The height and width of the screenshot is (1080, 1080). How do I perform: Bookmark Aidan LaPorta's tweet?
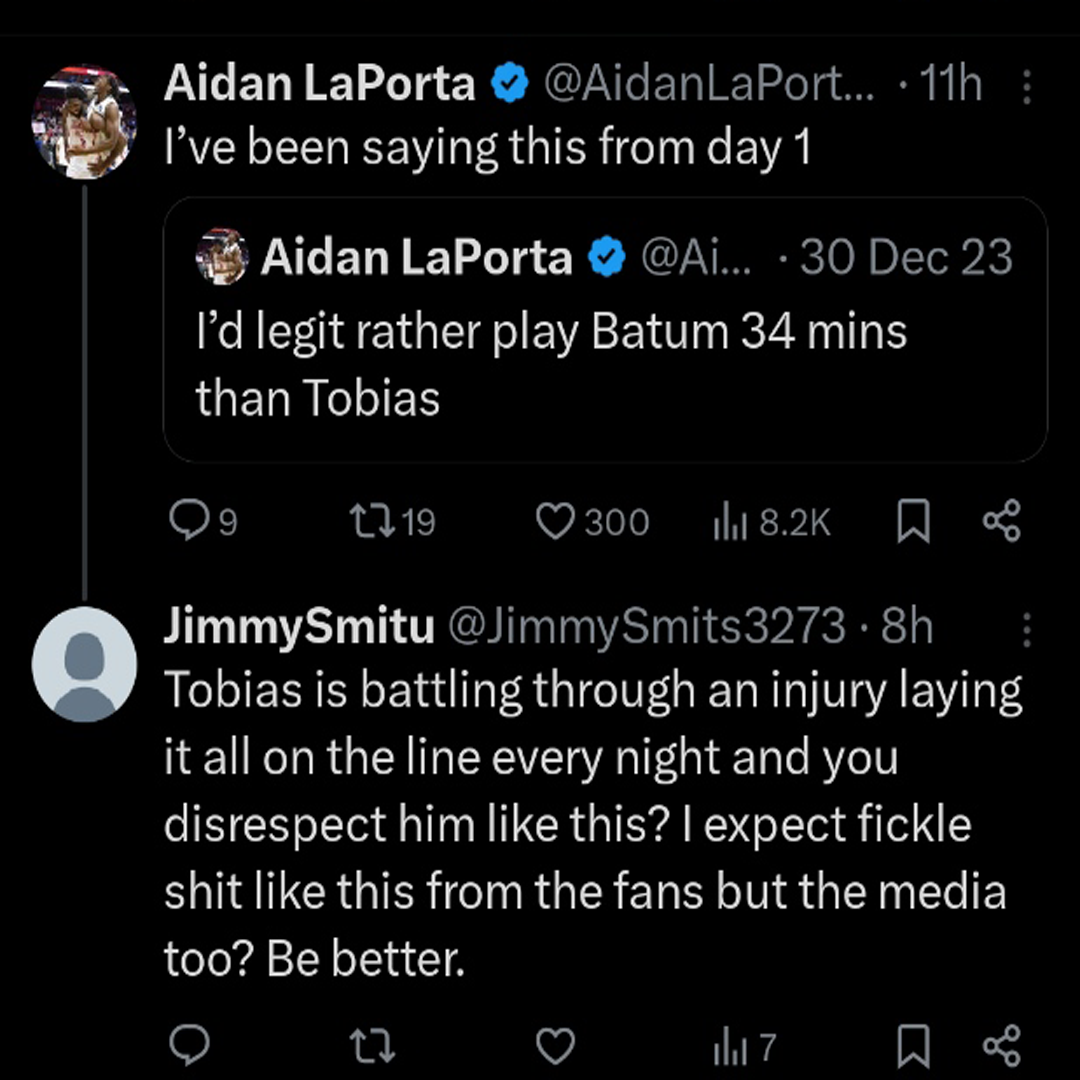[x=912, y=522]
